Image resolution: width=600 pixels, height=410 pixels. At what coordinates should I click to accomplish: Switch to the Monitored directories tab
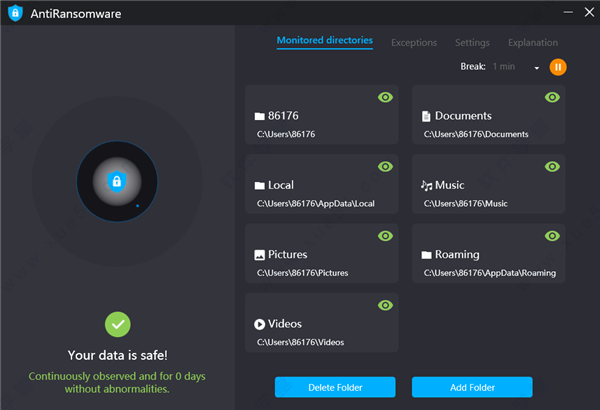324,40
